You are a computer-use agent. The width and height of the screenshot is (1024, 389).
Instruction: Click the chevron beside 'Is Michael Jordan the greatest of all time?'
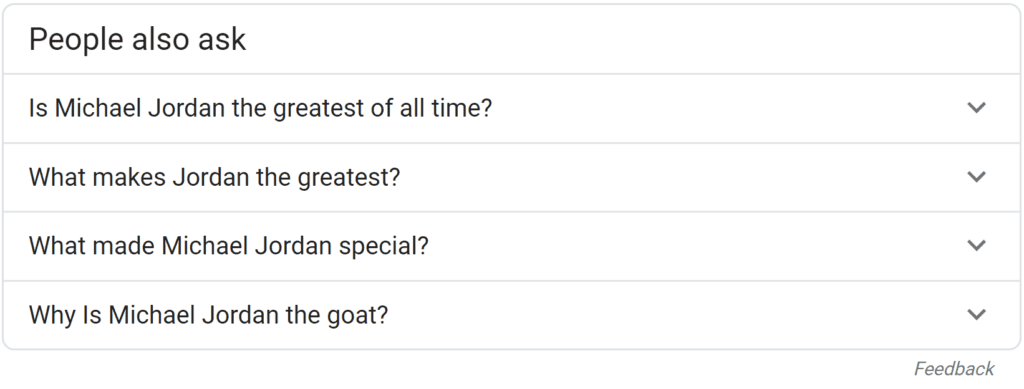click(x=976, y=108)
